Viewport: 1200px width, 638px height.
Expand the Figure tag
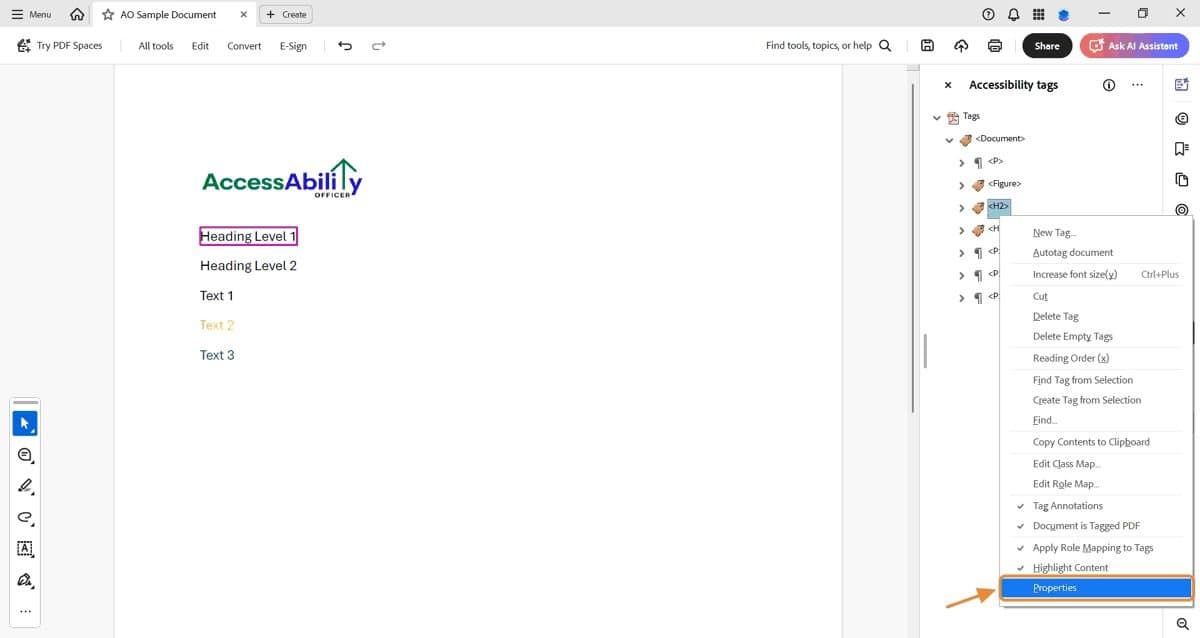pos(961,184)
